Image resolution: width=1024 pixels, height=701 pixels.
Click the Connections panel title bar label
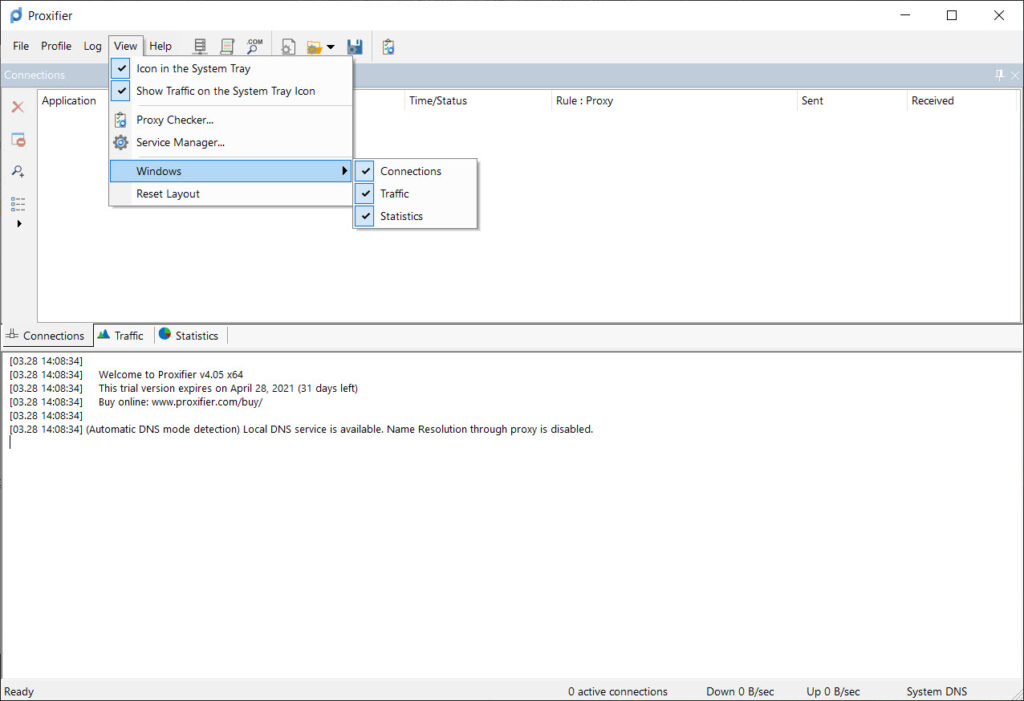click(35, 75)
